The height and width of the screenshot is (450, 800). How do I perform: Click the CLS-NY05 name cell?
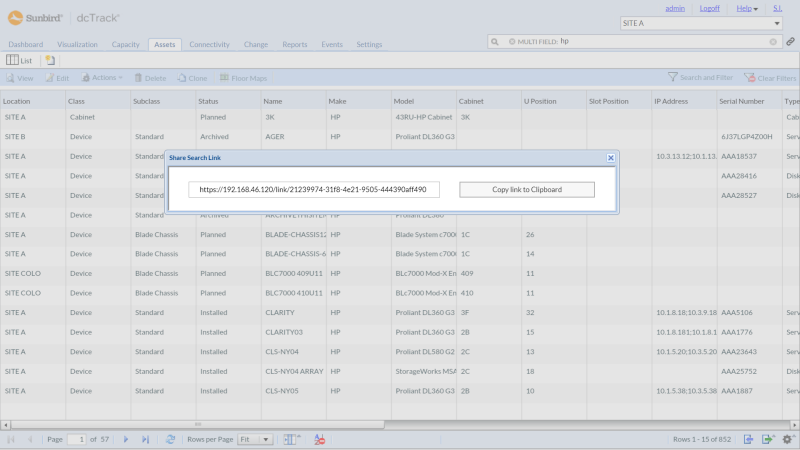[x=282, y=391]
